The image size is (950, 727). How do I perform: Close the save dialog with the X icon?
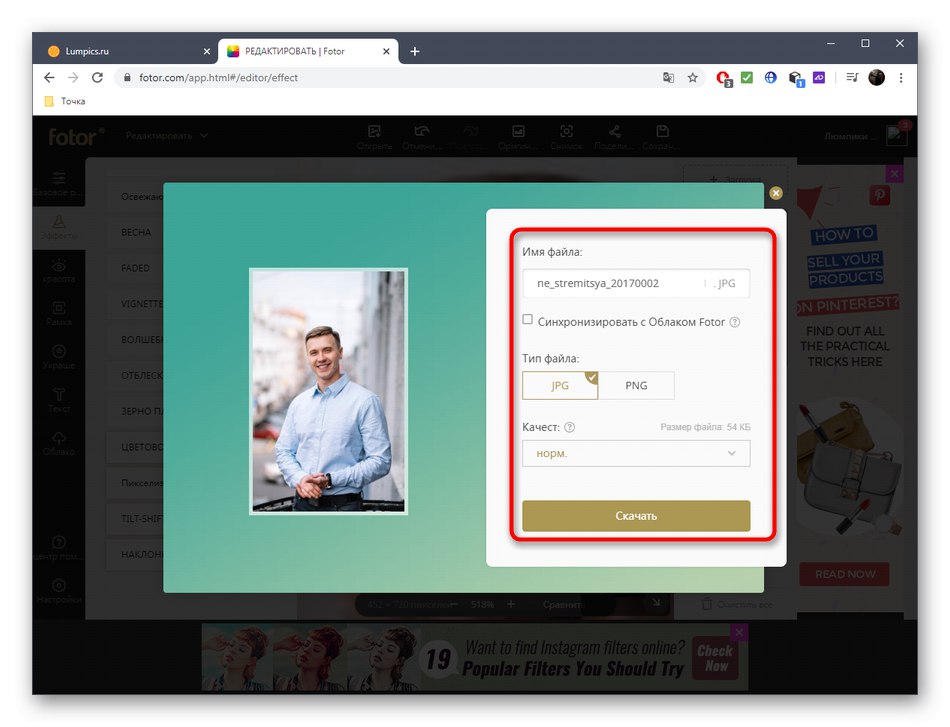pos(776,193)
